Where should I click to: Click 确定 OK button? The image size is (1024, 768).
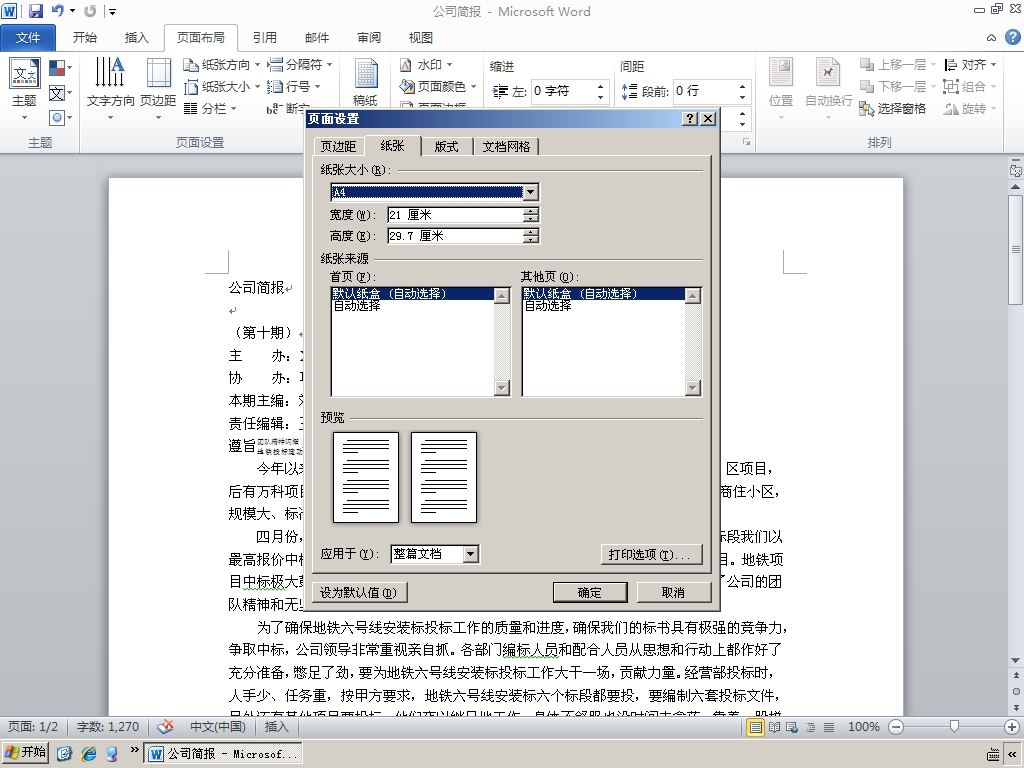(590, 592)
